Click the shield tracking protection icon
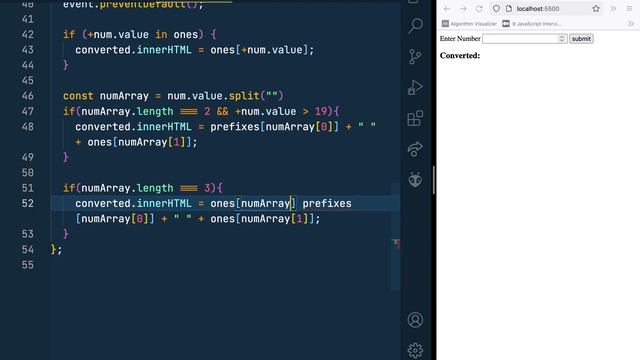Screen dimensions: 640x360 click(x=496, y=9)
